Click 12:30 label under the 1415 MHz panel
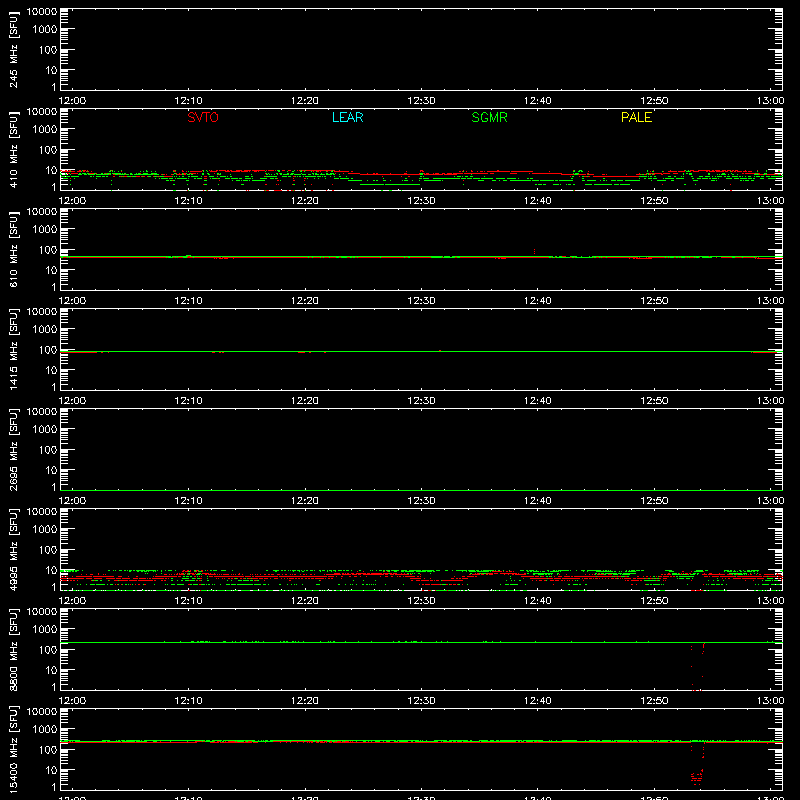The width and height of the screenshot is (800, 800). click(x=421, y=401)
